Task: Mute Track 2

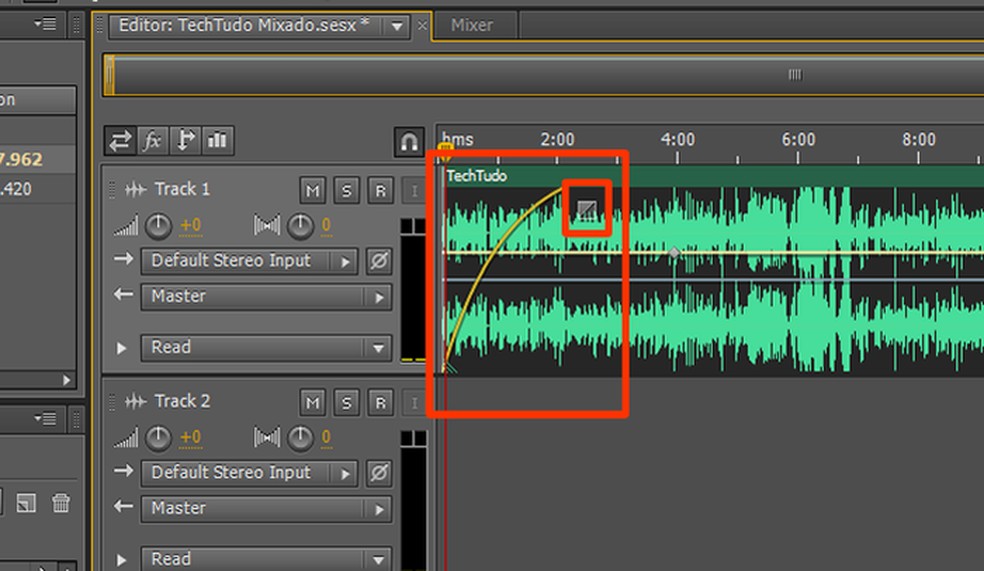Action: tap(313, 402)
